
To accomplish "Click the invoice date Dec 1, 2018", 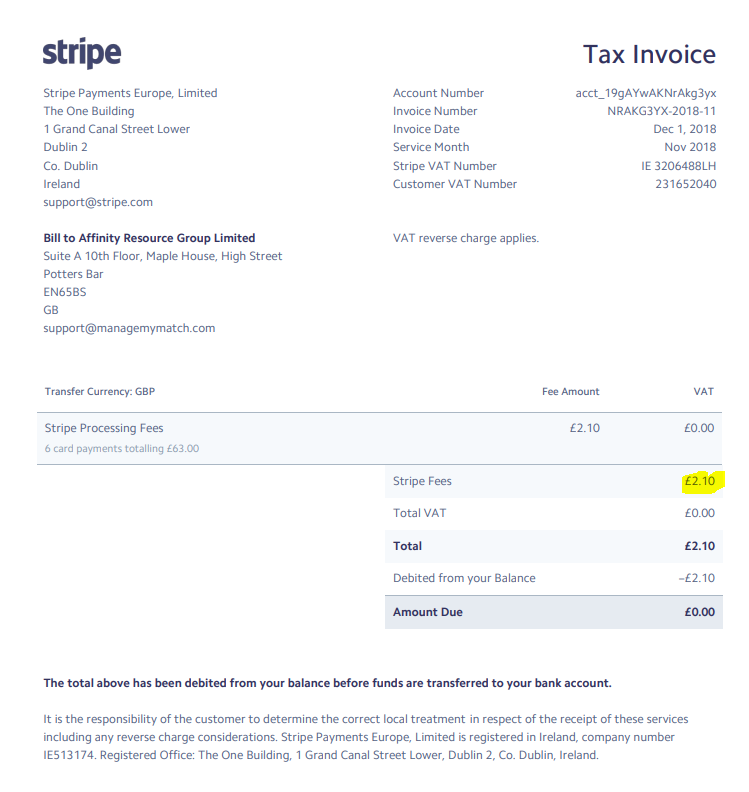I will click(684, 129).
